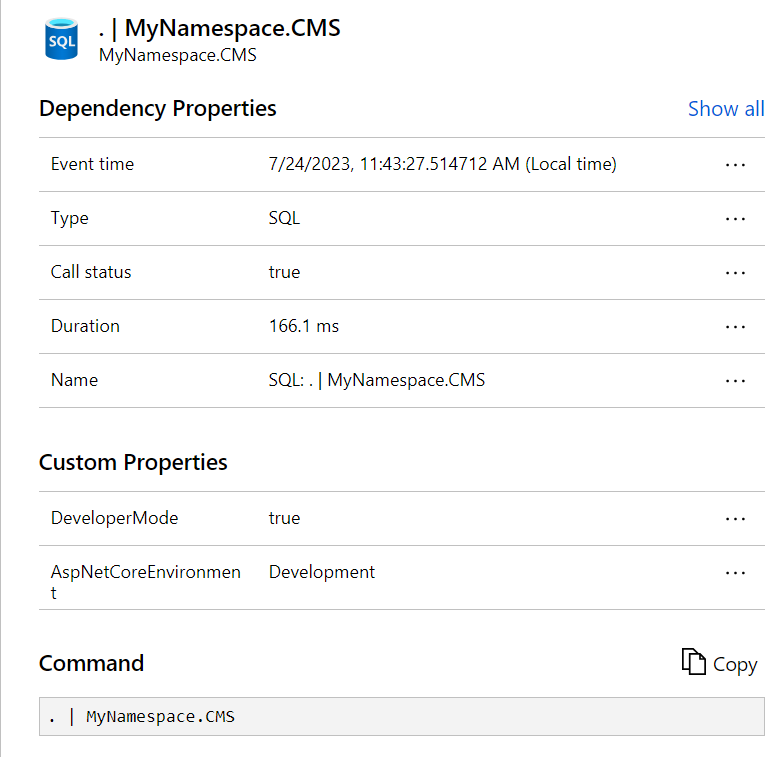Open ellipsis menu for Call status
The height and width of the screenshot is (757, 778).
[x=735, y=273]
